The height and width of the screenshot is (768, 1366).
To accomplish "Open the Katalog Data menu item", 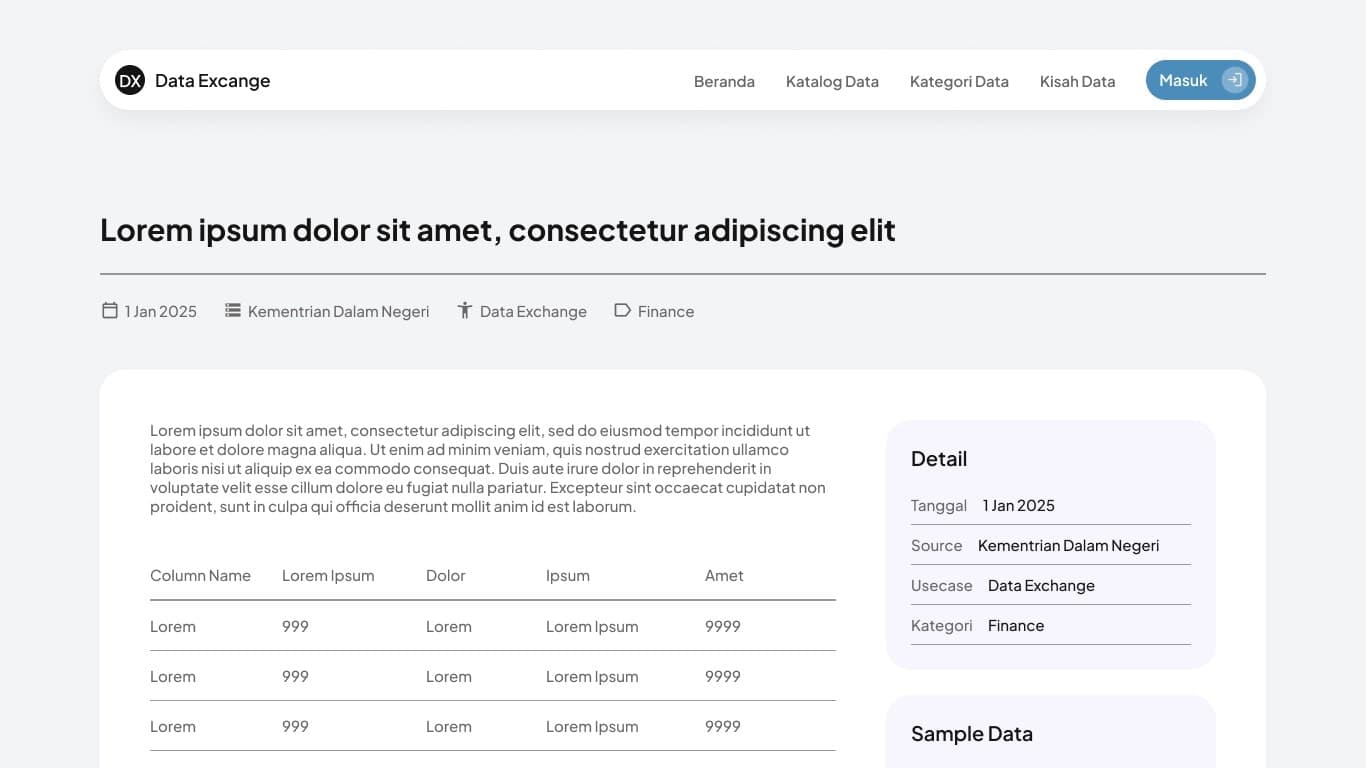I will tap(832, 81).
